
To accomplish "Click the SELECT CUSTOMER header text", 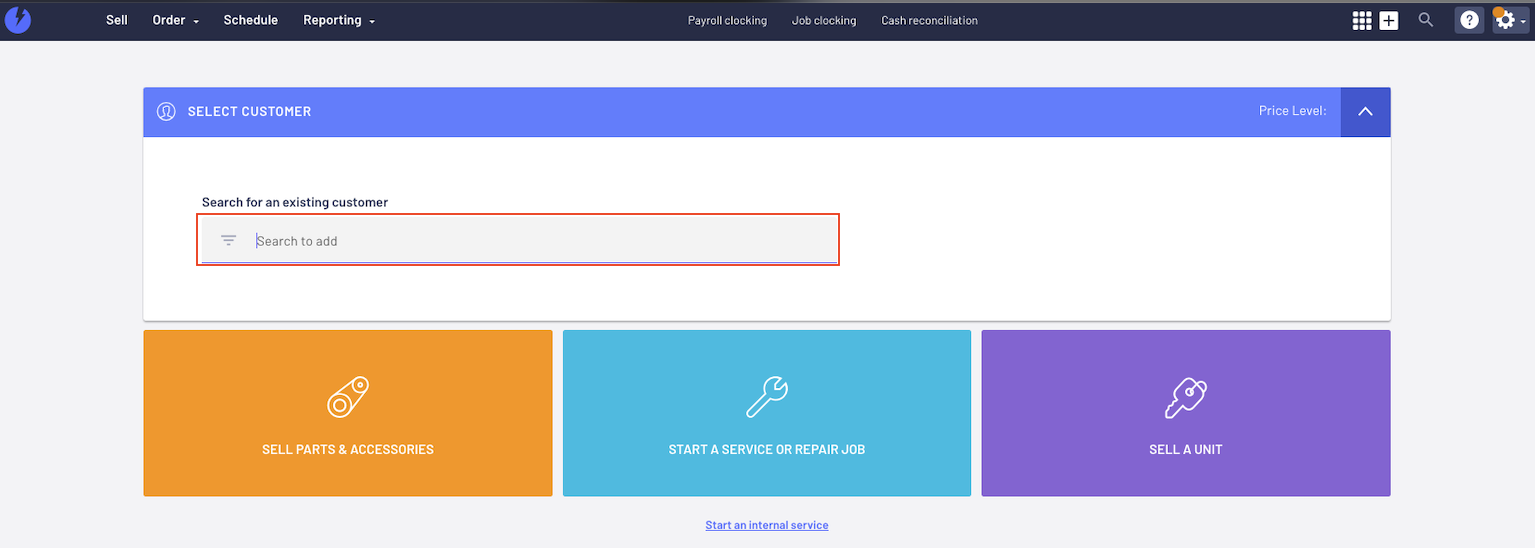I will pyautogui.click(x=249, y=112).
